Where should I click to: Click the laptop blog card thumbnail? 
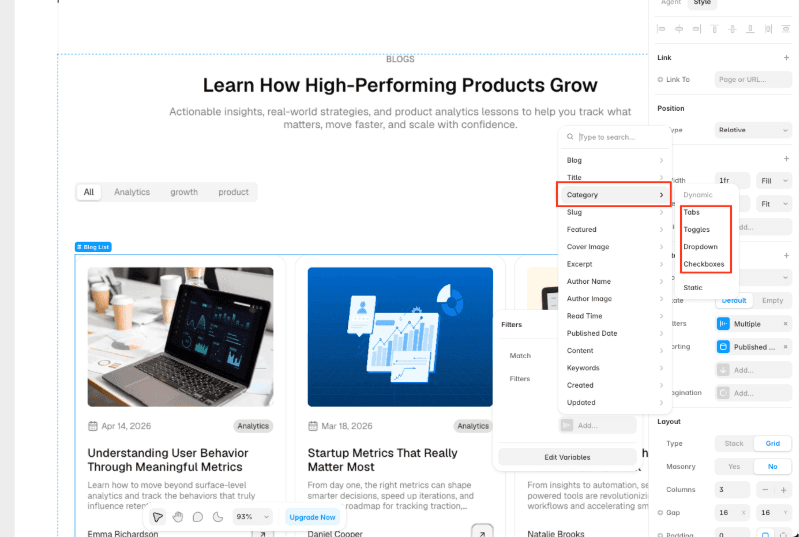click(x=180, y=337)
